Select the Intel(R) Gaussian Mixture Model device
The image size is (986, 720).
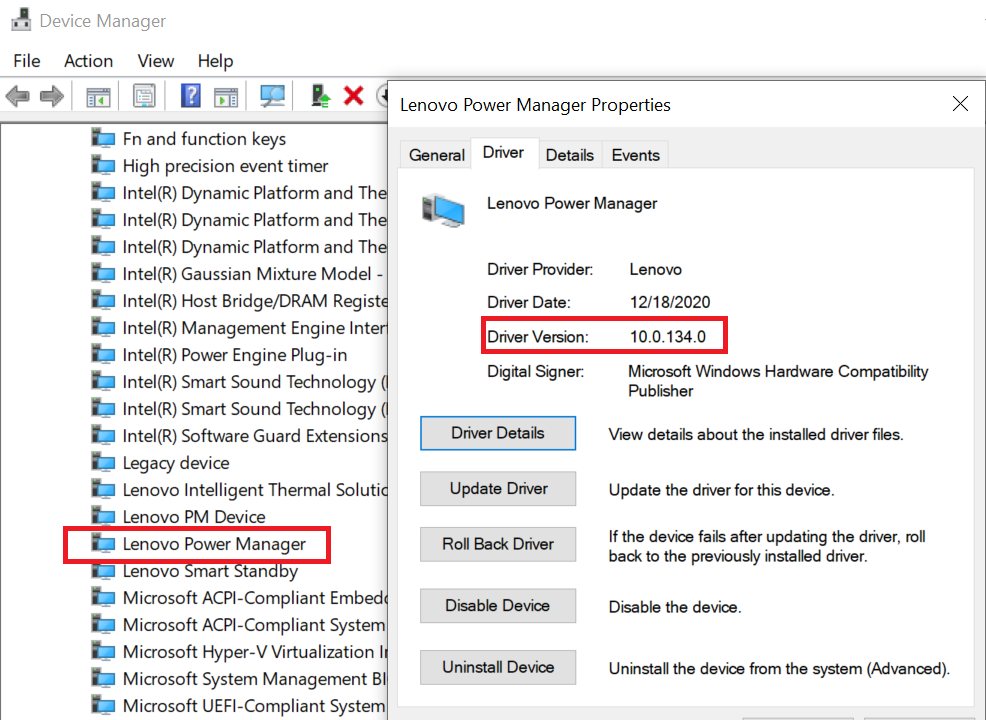(x=253, y=274)
